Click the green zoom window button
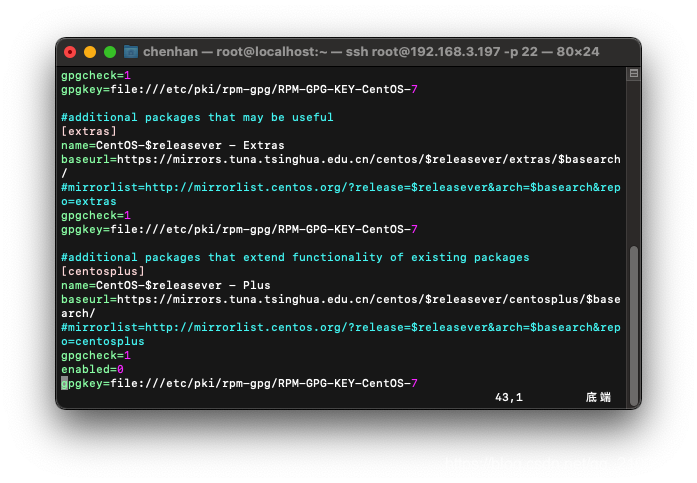 110,52
